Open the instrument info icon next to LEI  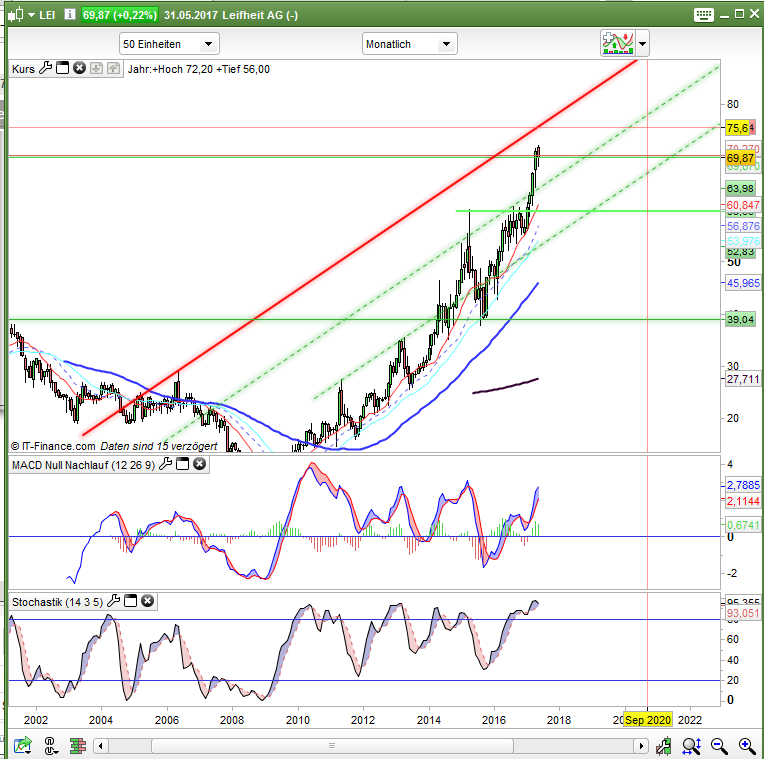click(70, 15)
